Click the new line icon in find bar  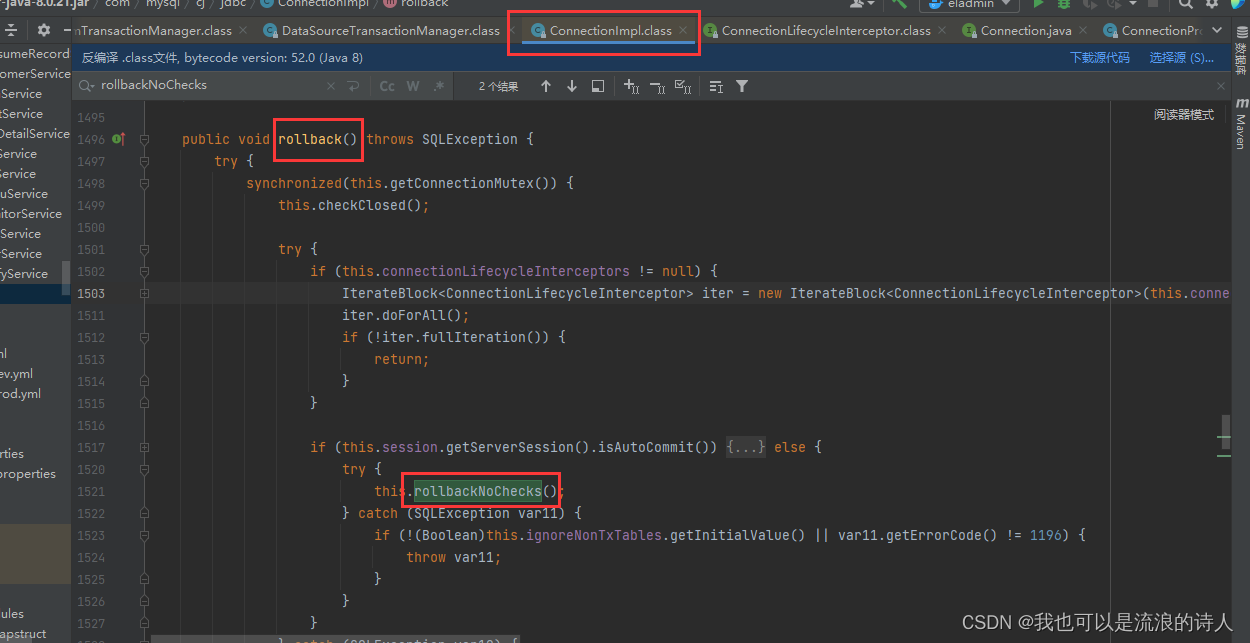click(x=353, y=86)
